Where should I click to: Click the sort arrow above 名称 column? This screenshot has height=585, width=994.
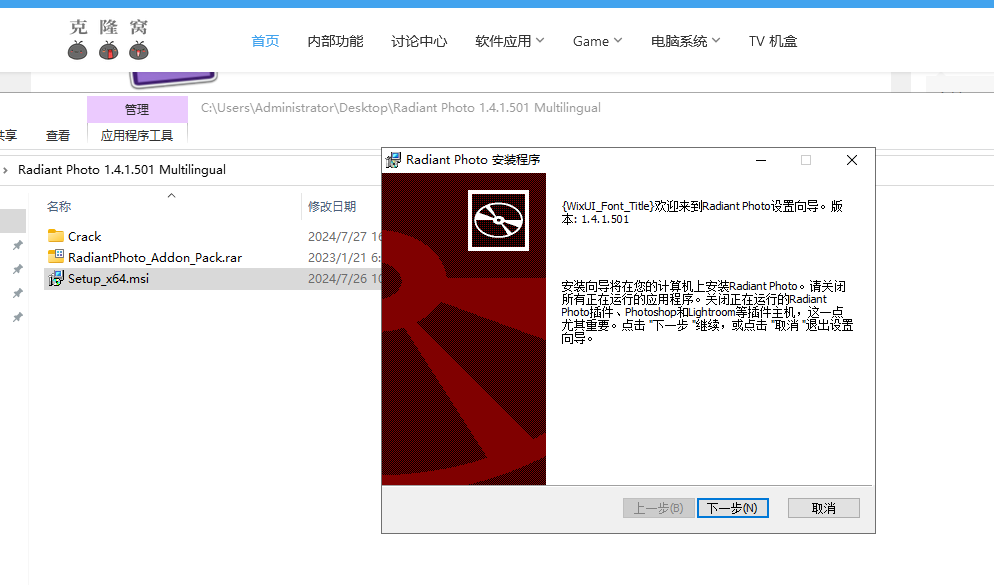[171, 195]
